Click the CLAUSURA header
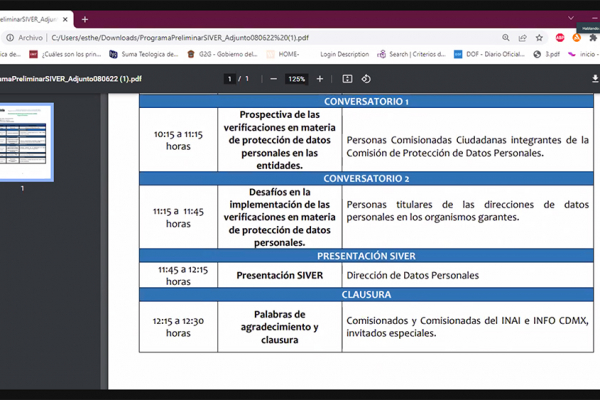The width and height of the screenshot is (600, 400). (x=366, y=294)
